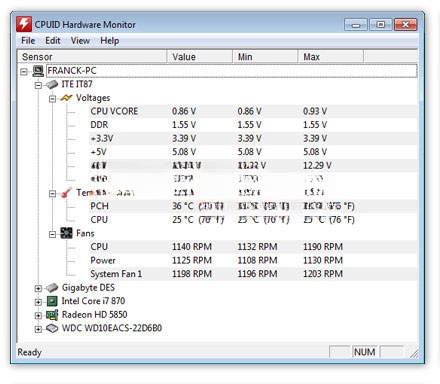
Task: Click the Fans fan icon
Action: pos(66,233)
